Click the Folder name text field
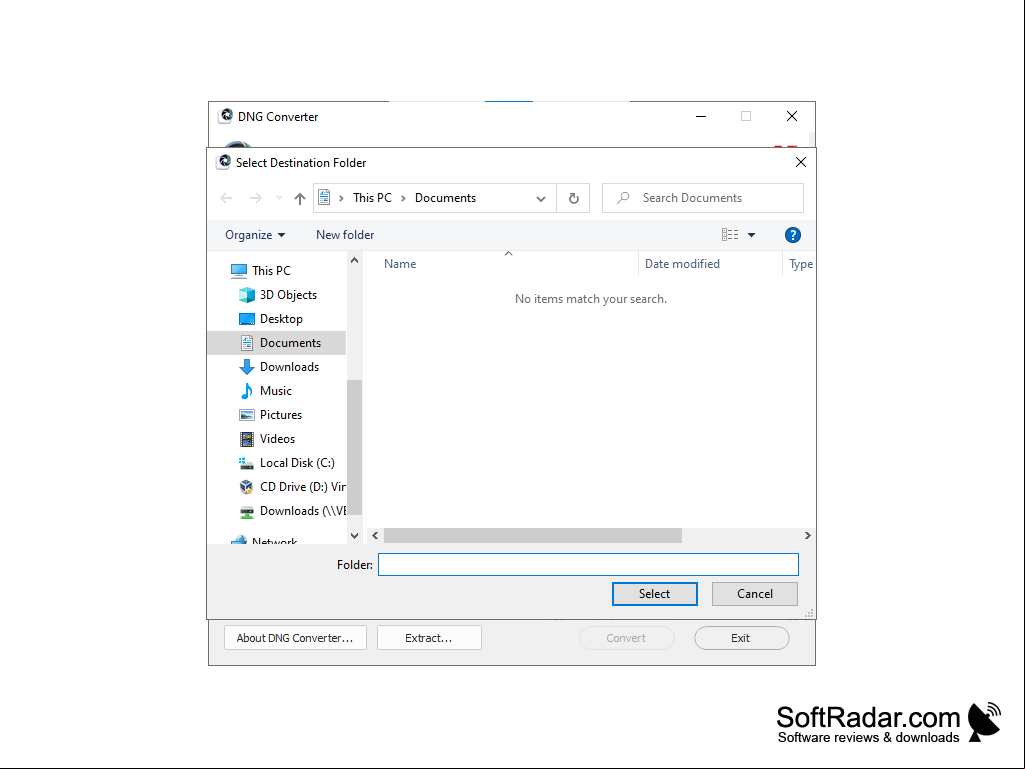 pyautogui.click(x=588, y=564)
